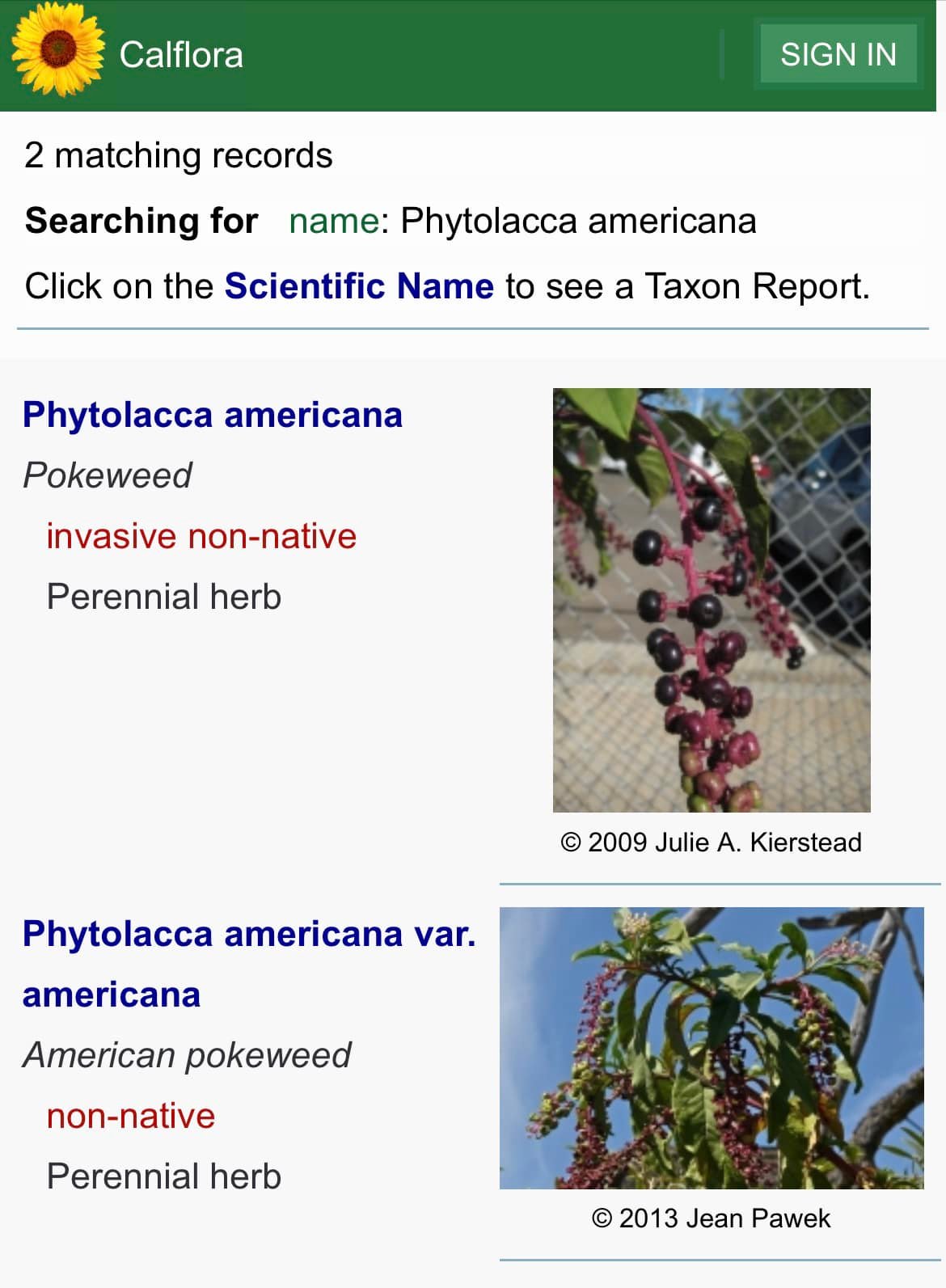Click the SIGN IN button
Screen dimensions: 946x1288
[x=838, y=54]
